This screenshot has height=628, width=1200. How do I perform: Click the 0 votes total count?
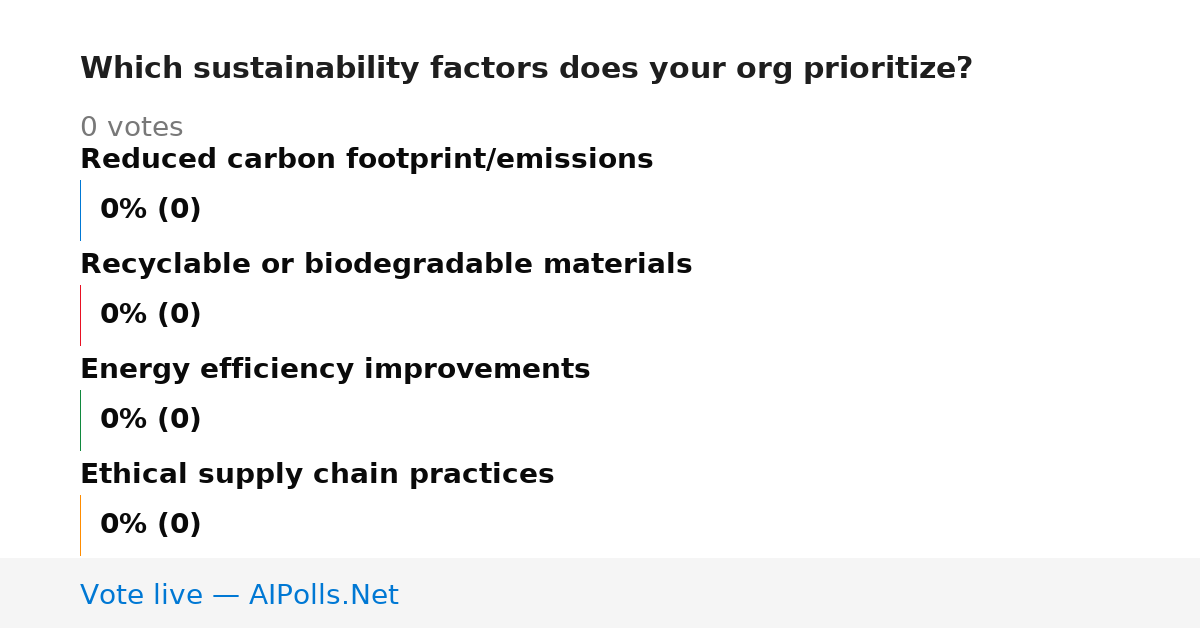pos(131,128)
